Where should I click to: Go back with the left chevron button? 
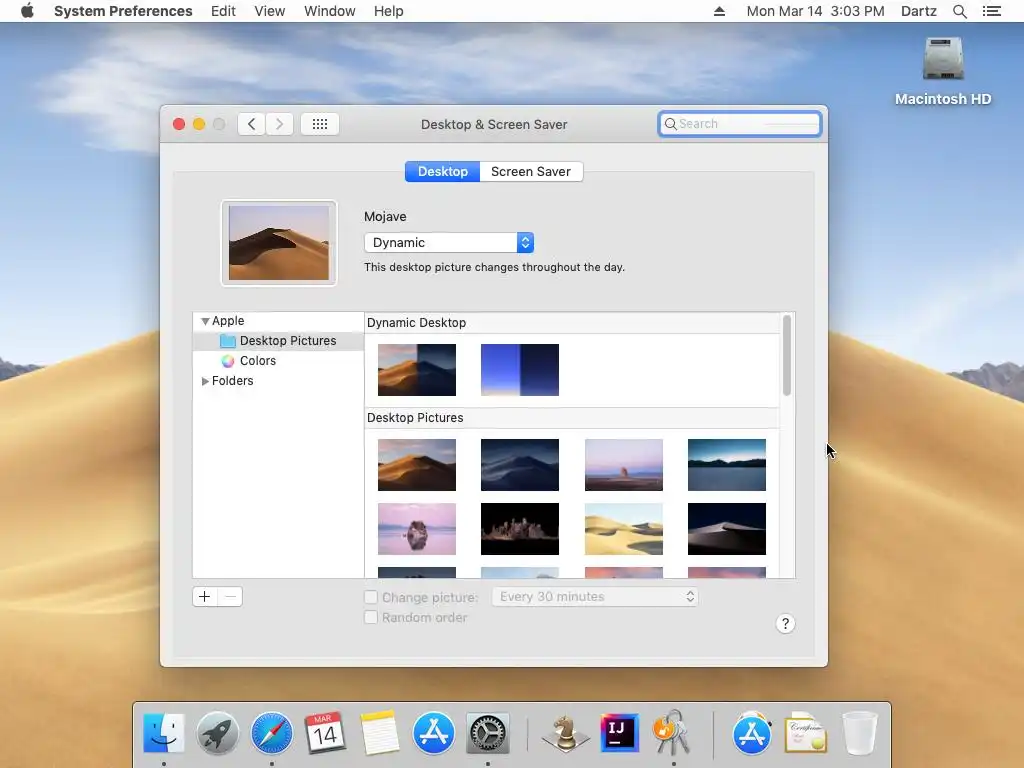[x=251, y=124]
